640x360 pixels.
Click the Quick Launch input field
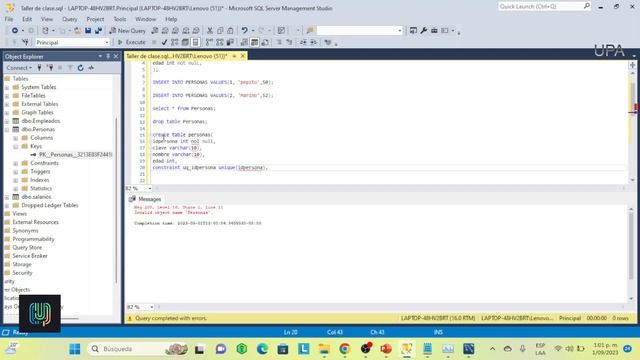540,7
